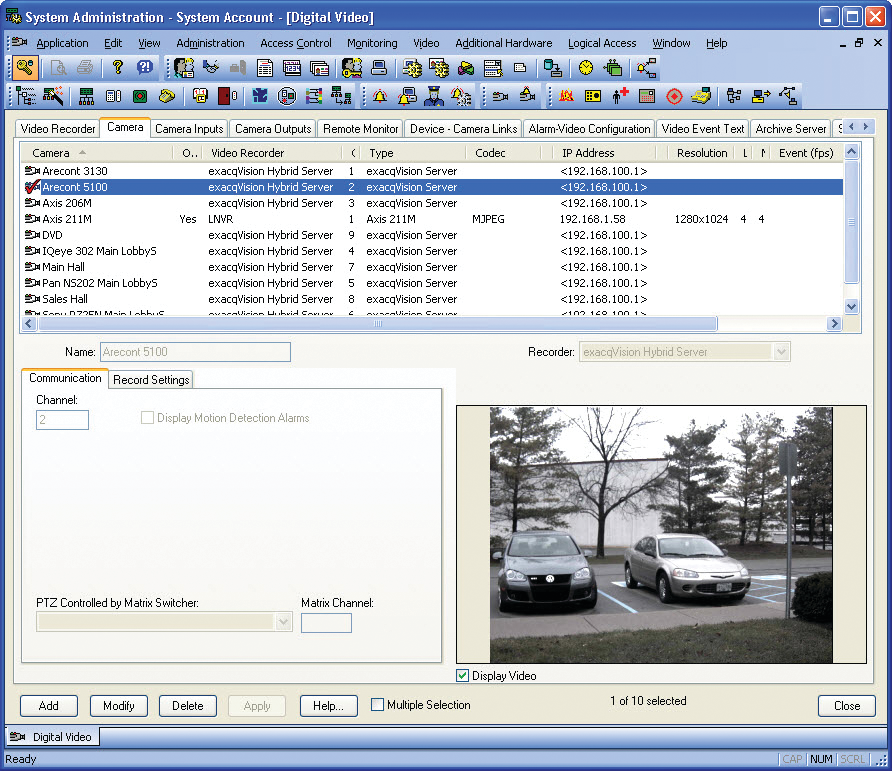Click the intercom keypad toolbar icon
Image resolution: width=892 pixels, height=771 pixels.
tap(592, 96)
